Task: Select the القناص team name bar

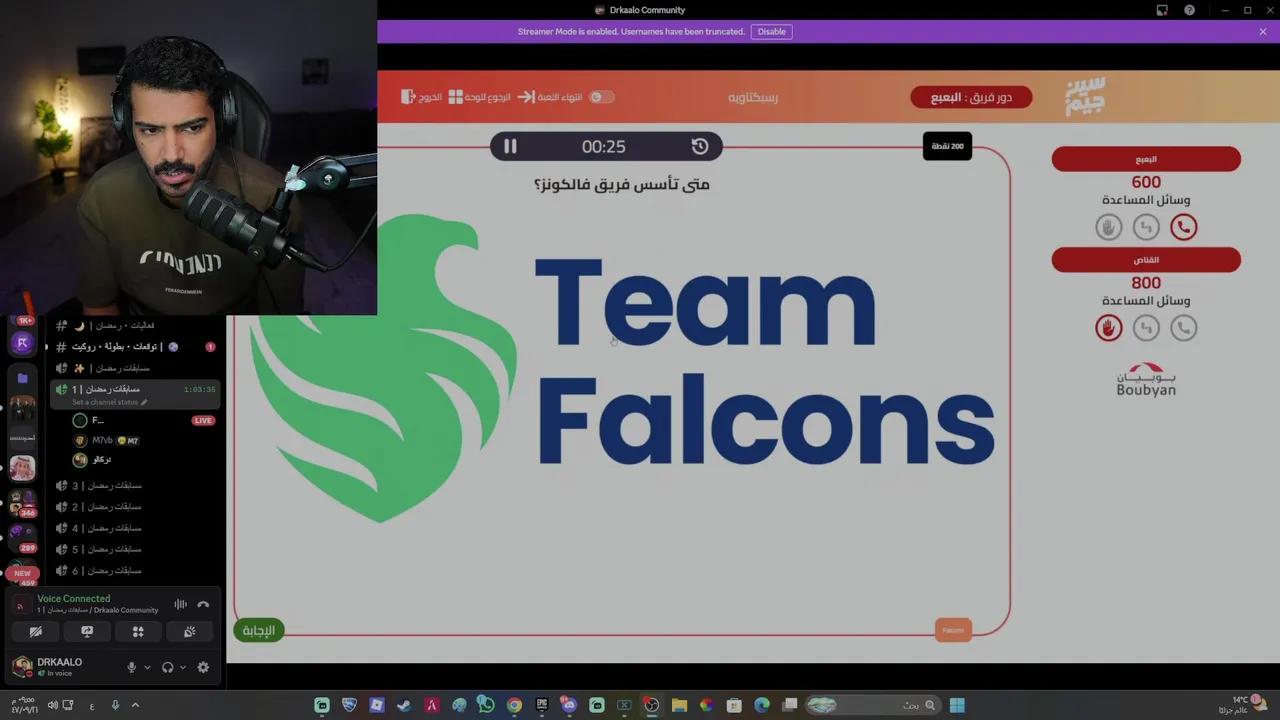Action: coord(1146,260)
